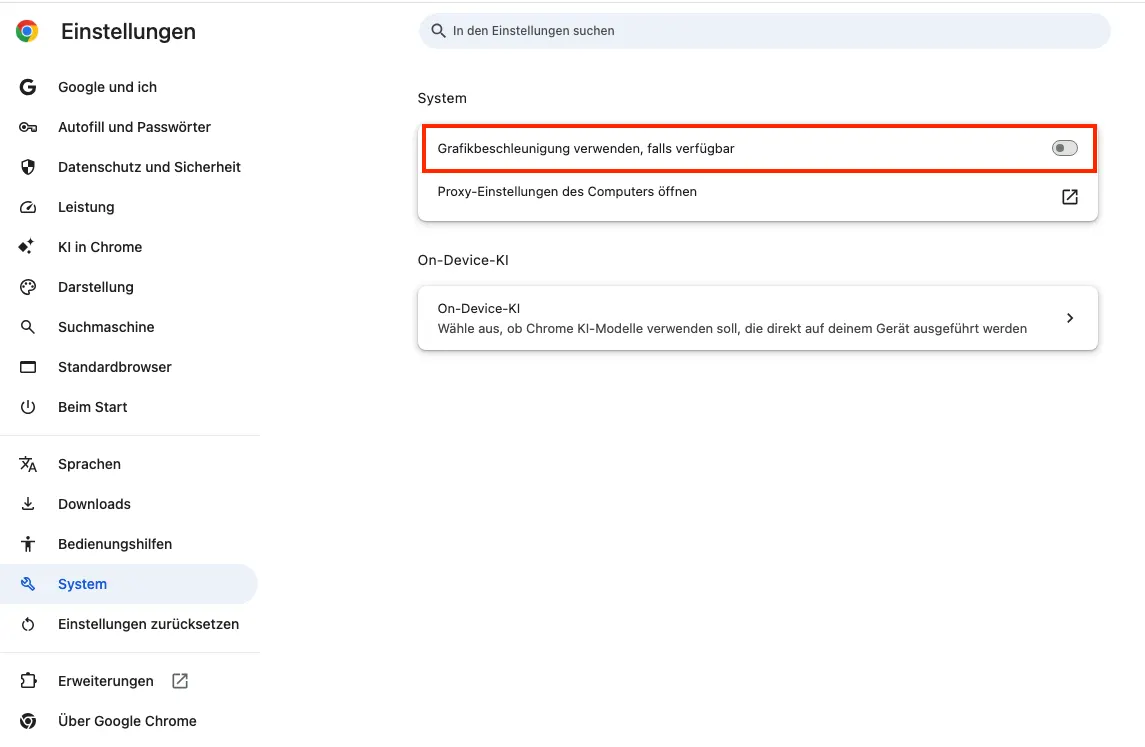1145x747 pixels.
Task: Focus the In den Einstellungen suchen field
Action: point(765,31)
